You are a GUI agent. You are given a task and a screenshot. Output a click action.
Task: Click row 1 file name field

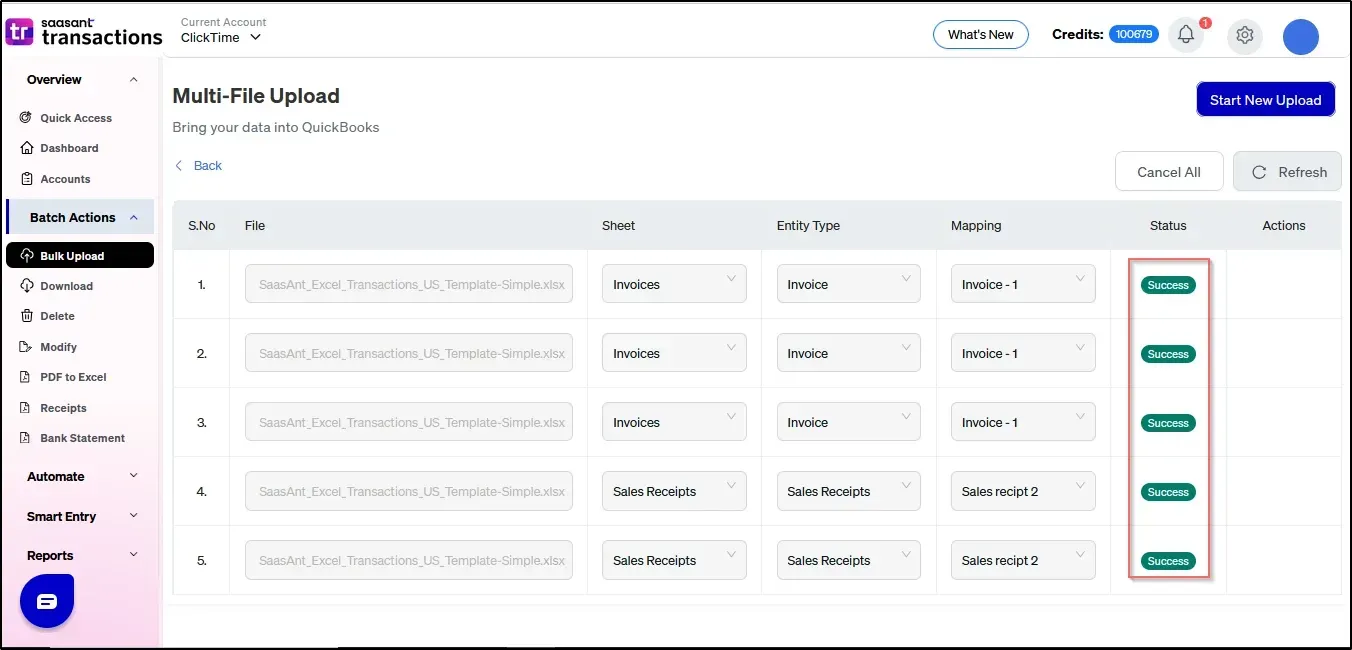point(409,284)
